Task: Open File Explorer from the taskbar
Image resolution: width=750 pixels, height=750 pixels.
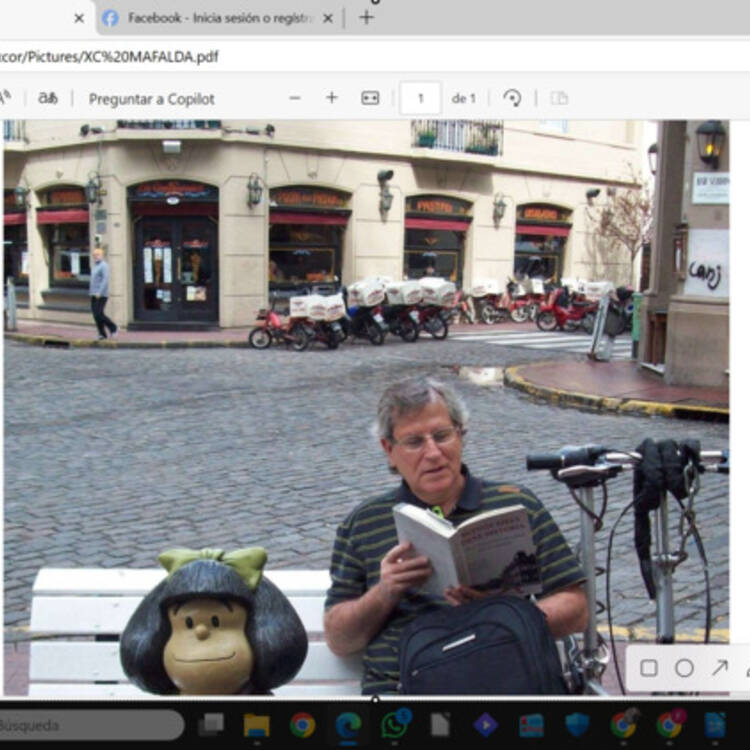Action: coord(257,725)
